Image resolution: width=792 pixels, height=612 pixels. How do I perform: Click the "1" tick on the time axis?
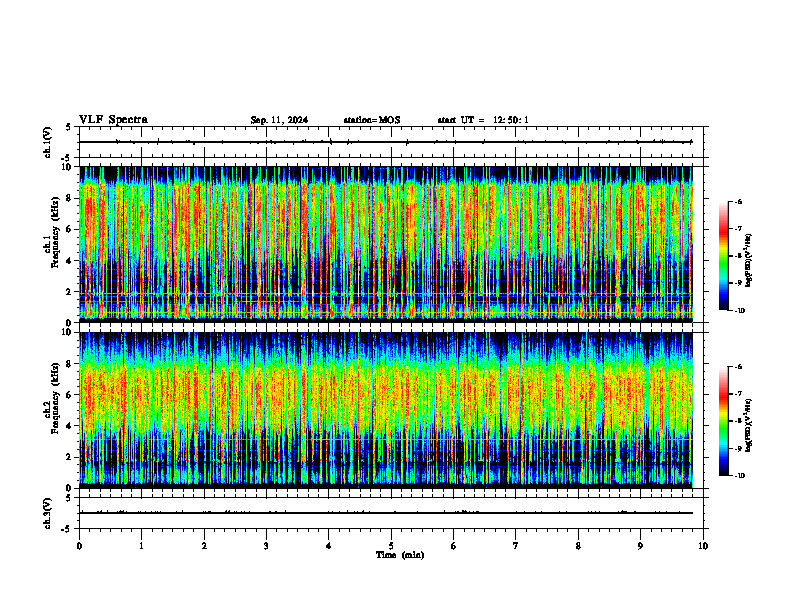pos(141,546)
